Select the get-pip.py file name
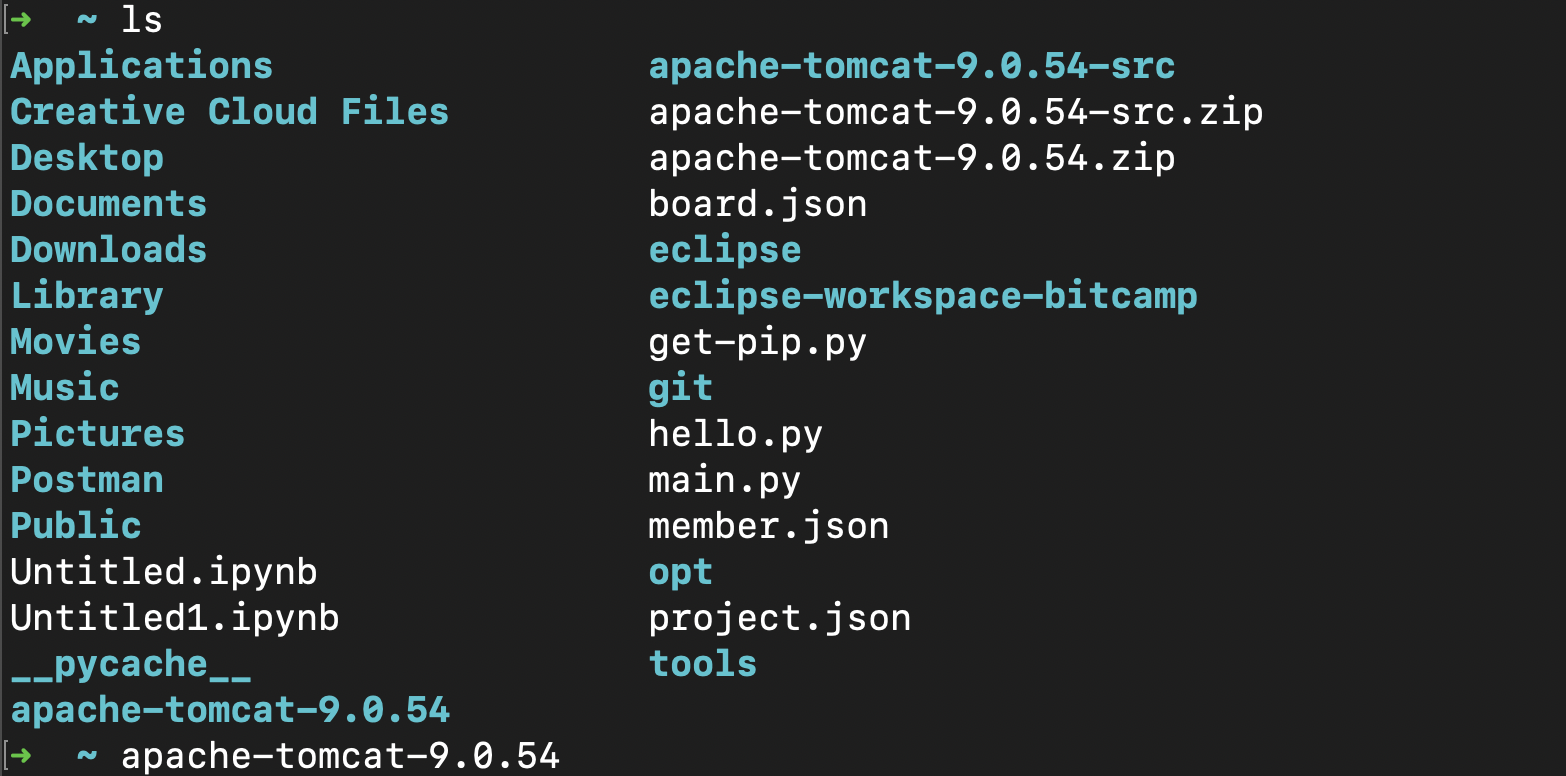The width and height of the screenshot is (1566, 776). coord(758,342)
